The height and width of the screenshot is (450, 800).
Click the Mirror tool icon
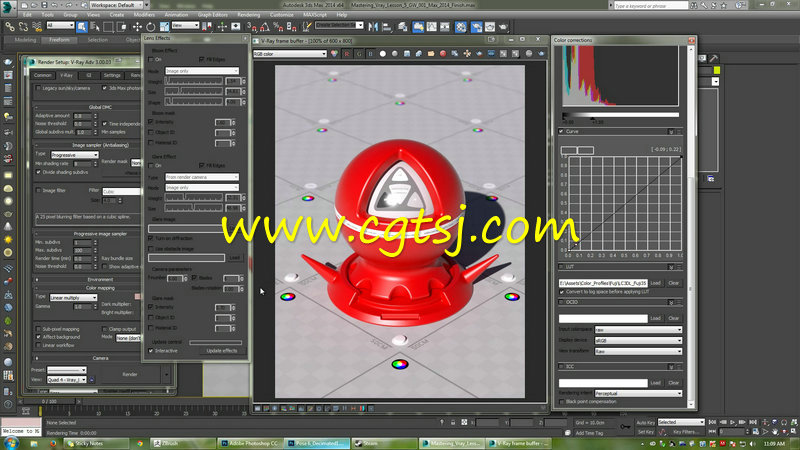373,27
